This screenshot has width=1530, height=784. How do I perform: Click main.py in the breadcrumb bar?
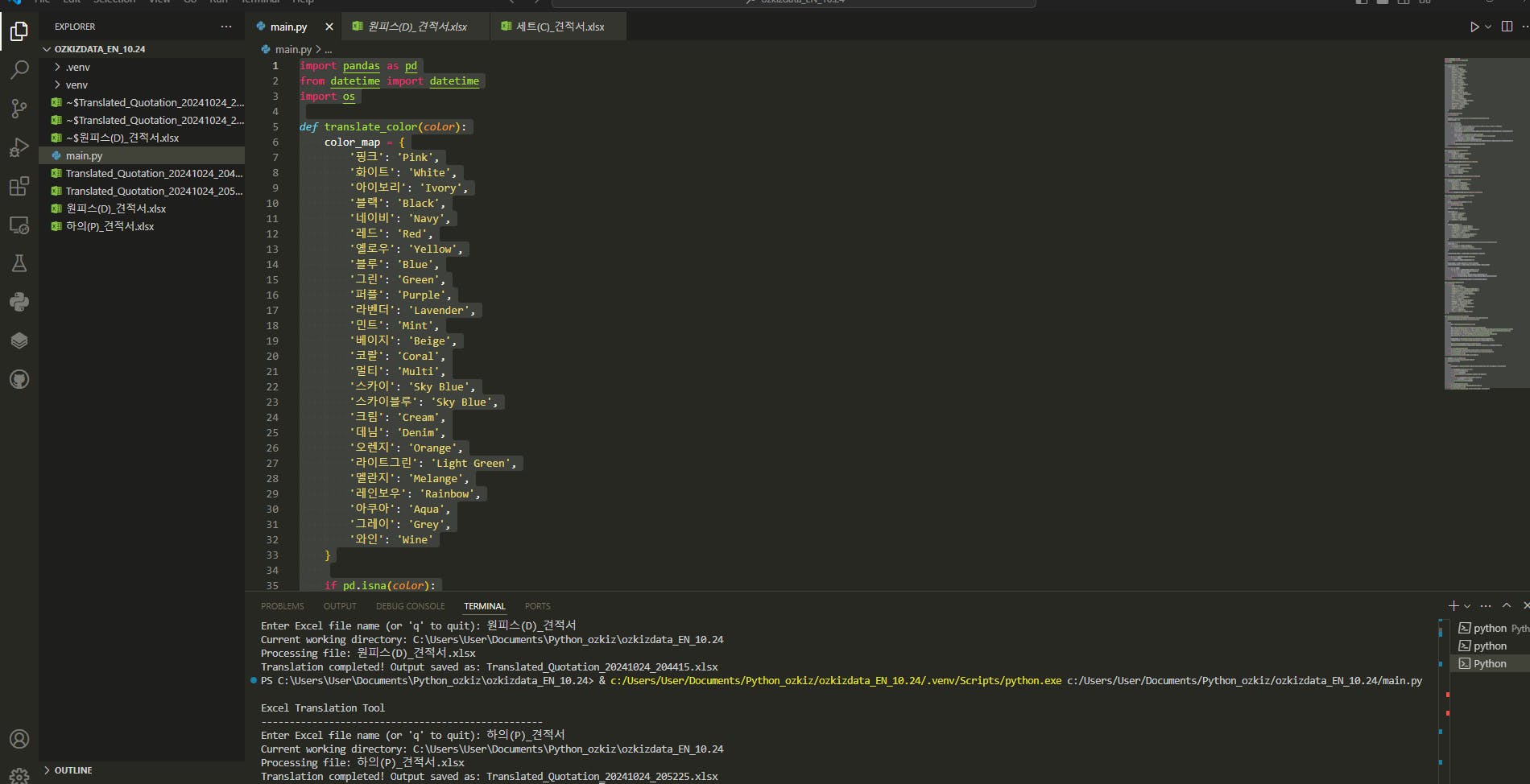coord(293,50)
